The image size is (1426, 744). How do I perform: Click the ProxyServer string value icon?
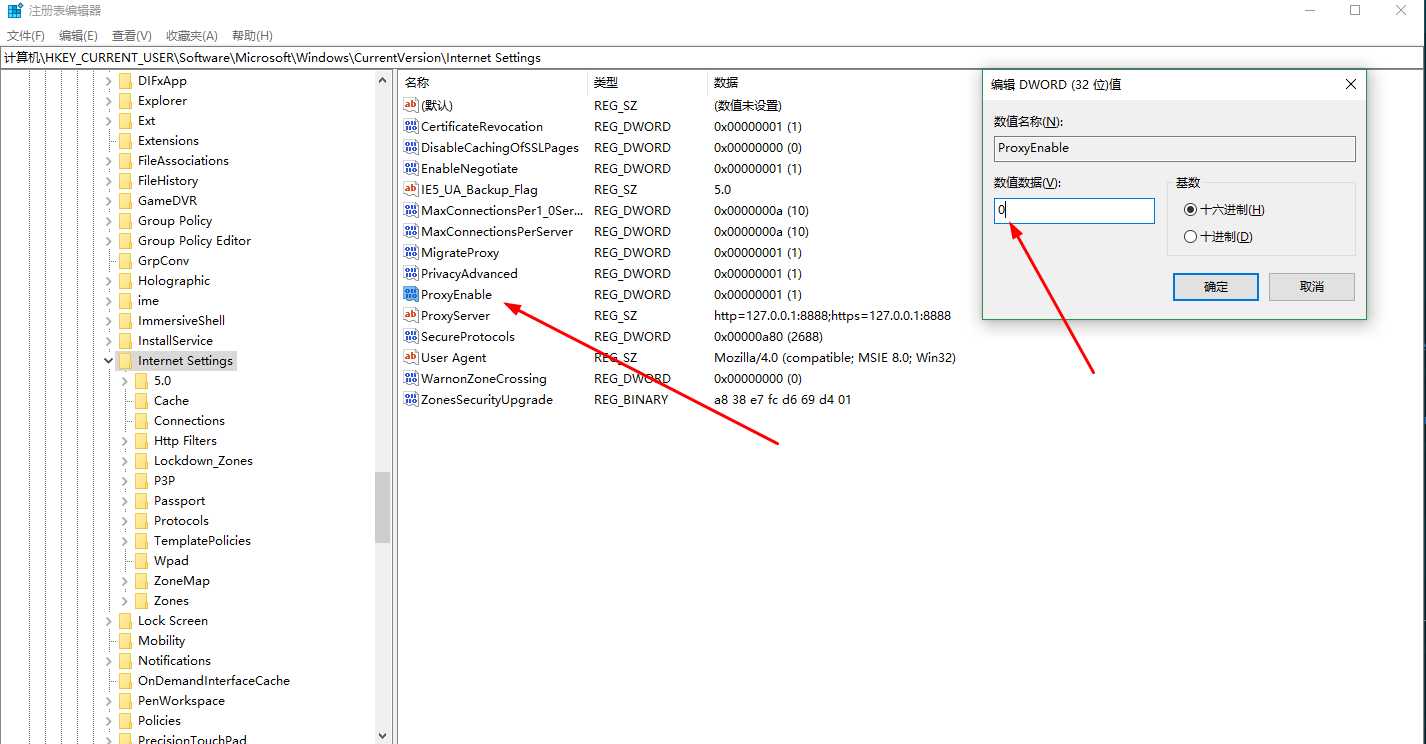tap(410, 315)
